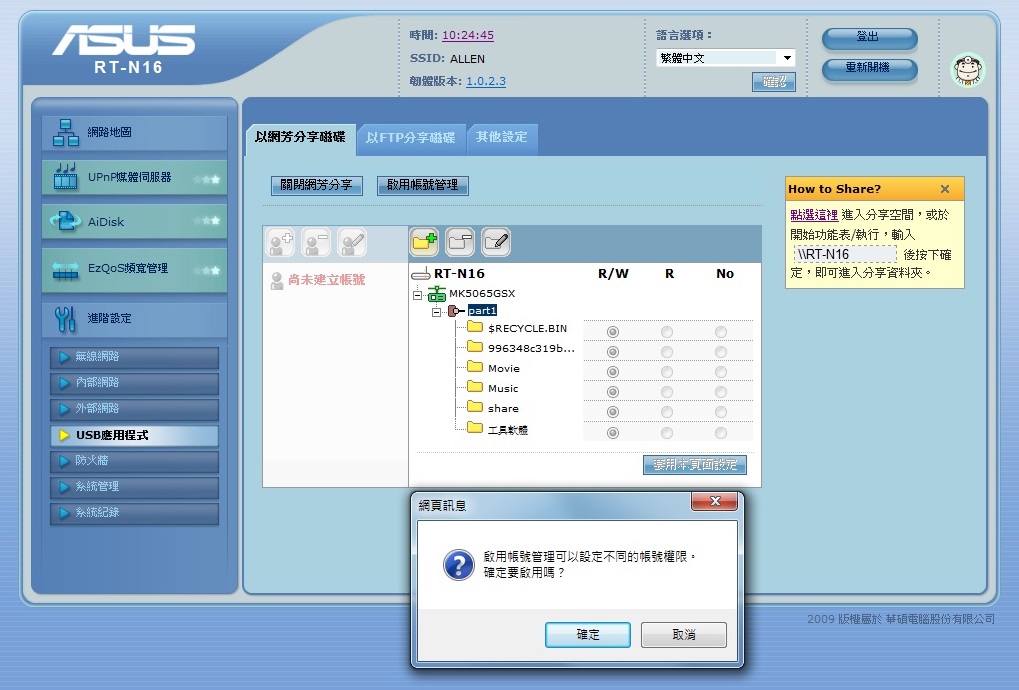Screen dimensions: 1019x690
Task: Open the 系統管理 submenu item
Action: click(x=135, y=487)
